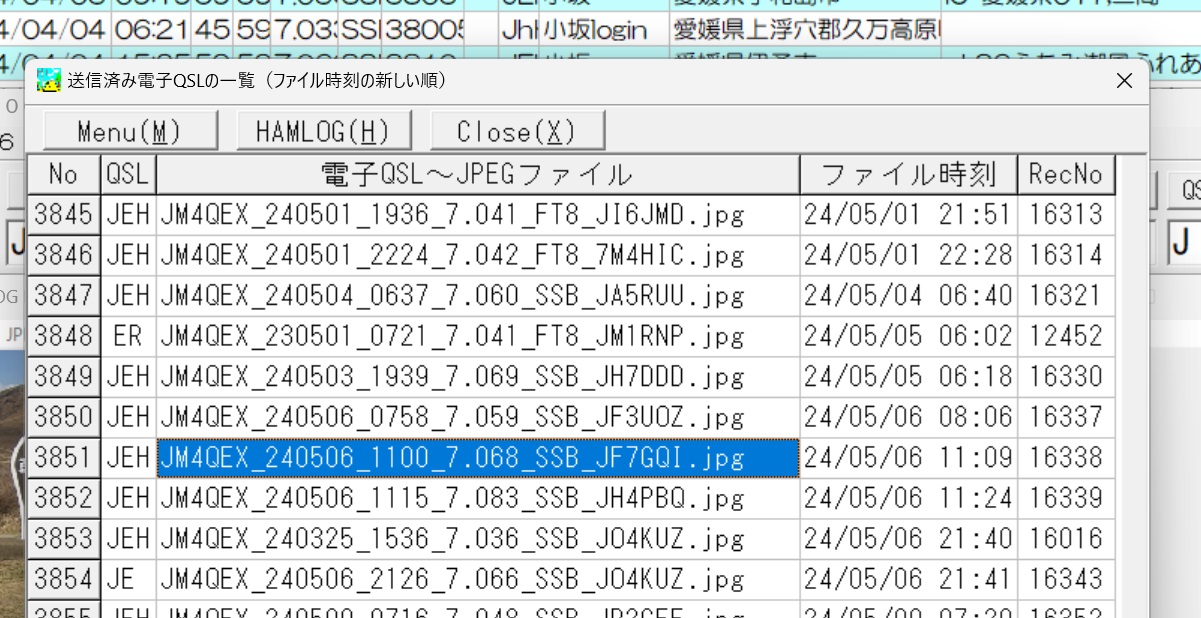Click the Close(X) button
1201x618 pixels.
[517, 131]
